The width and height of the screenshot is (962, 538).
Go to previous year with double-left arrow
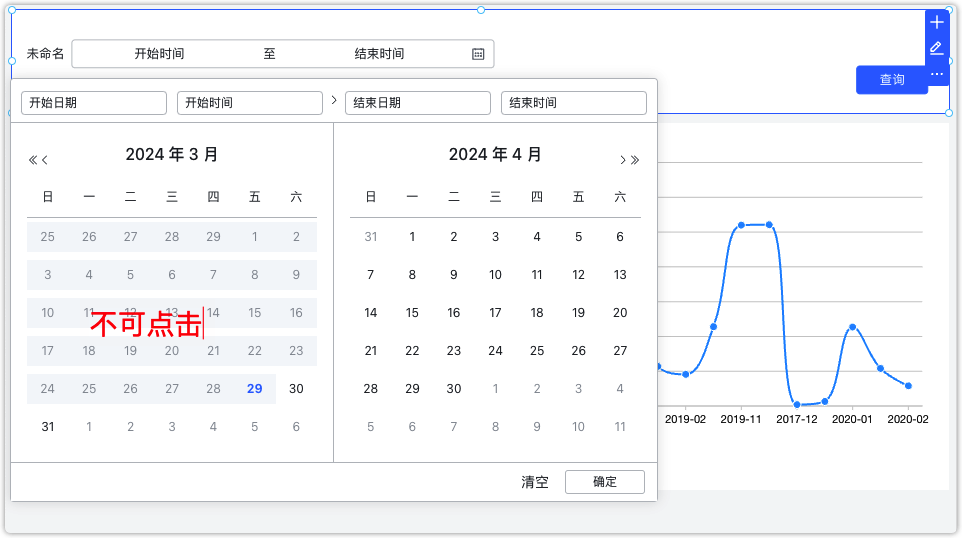pyautogui.click(x=33, y=160)
